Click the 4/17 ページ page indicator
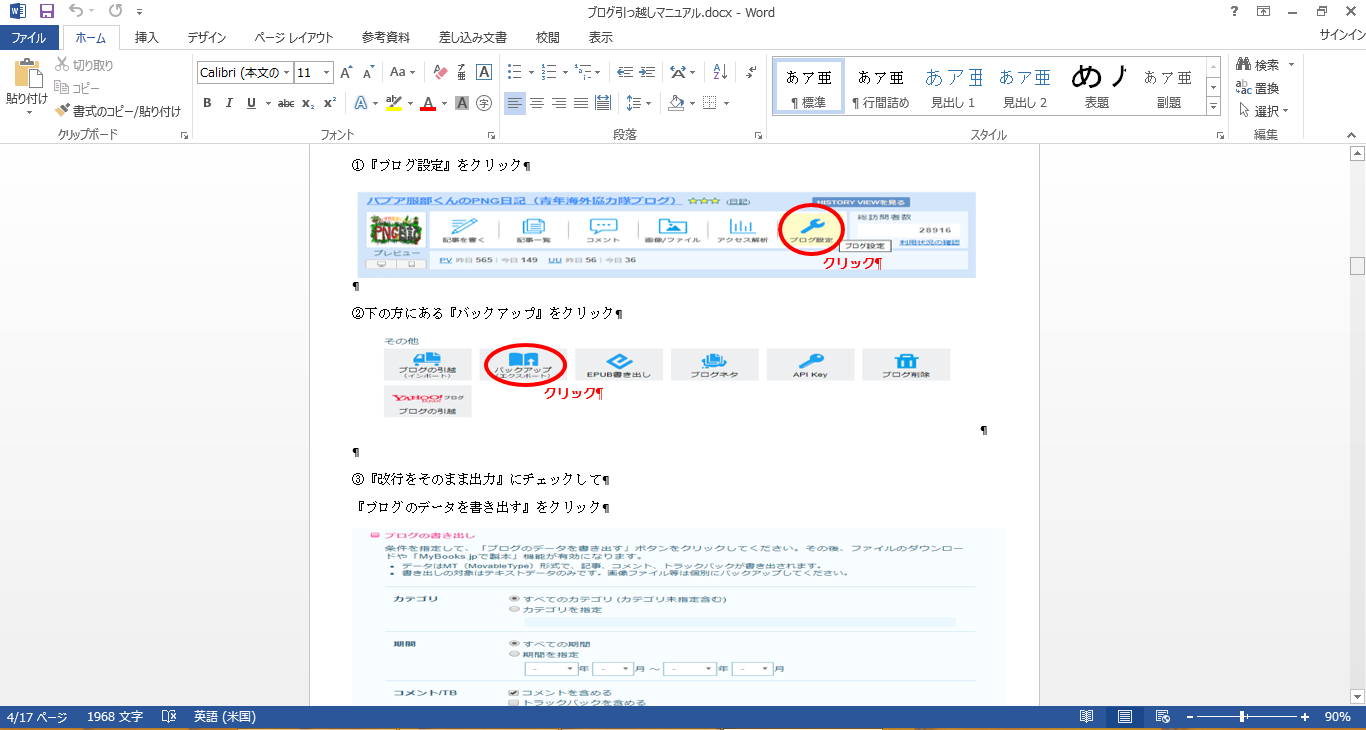1366x730 pixels. pos(37,717)
